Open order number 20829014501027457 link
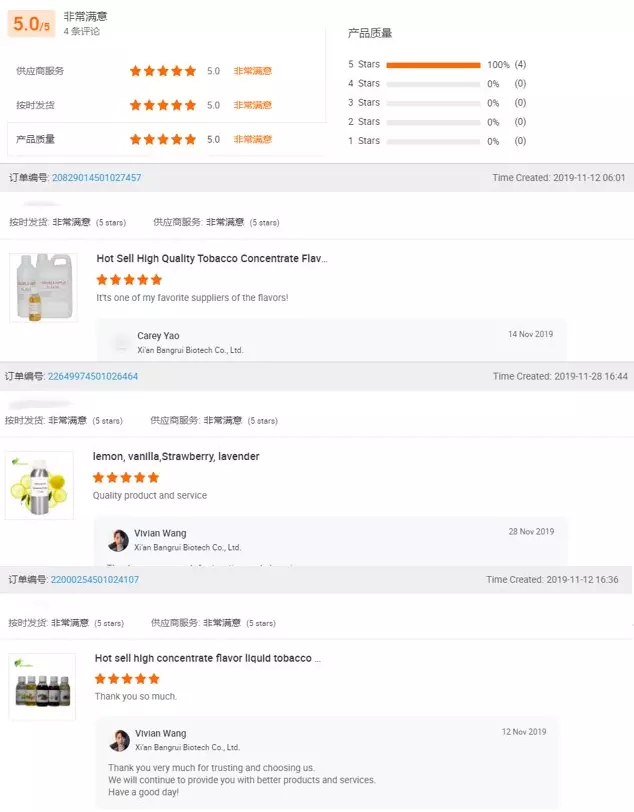Image resolution: width=634 pixels, height=812 pixels. [96, 178]
